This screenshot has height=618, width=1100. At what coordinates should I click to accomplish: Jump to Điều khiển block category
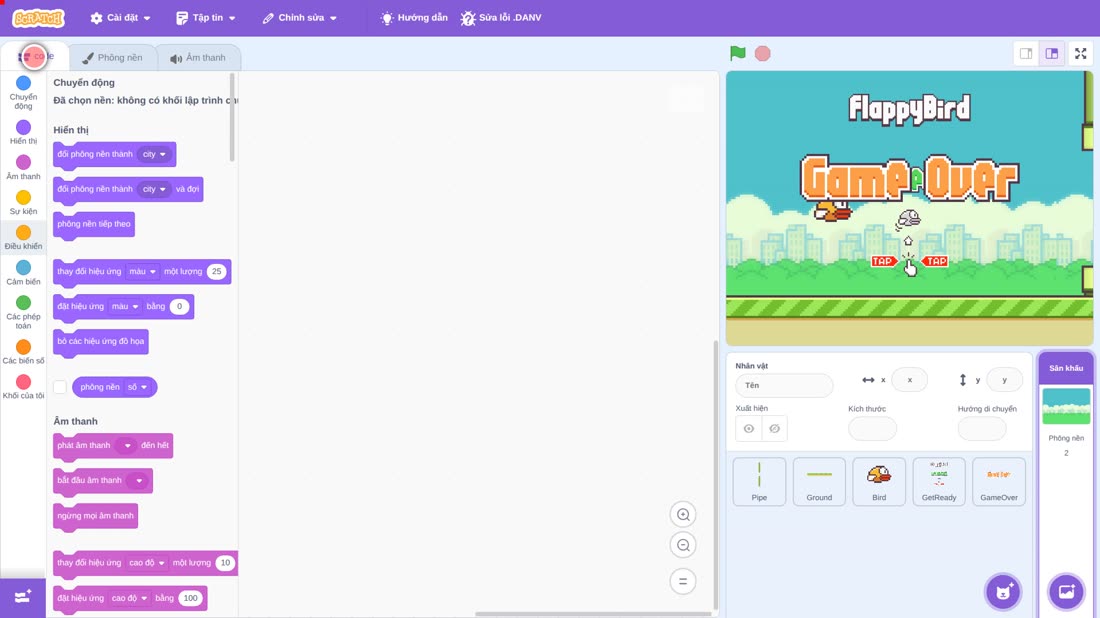[23, 238]
